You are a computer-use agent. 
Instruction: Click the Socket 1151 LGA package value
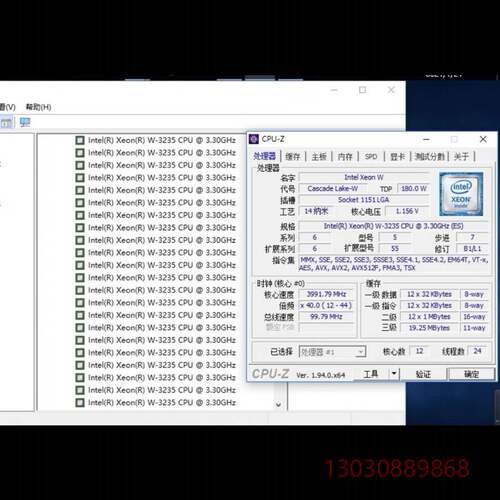tap(364, 200)
